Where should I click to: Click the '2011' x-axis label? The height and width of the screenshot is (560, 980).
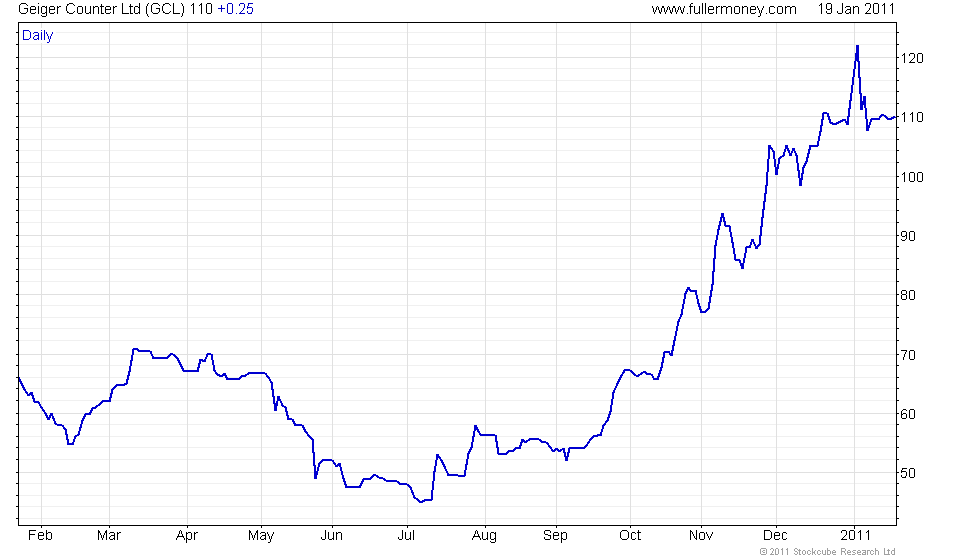tap(855, 536)
